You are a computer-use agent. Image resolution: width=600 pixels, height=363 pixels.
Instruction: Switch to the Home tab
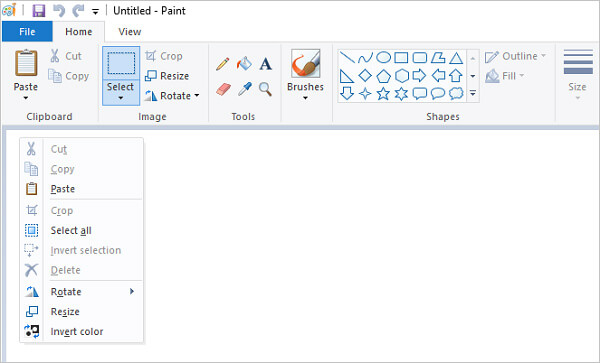[x=78, y=31]
